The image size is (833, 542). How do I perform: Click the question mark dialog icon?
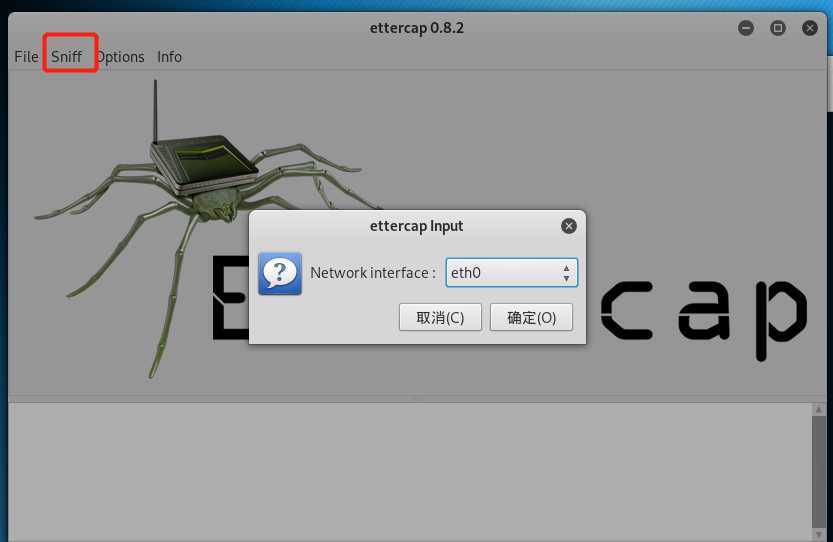280,273
